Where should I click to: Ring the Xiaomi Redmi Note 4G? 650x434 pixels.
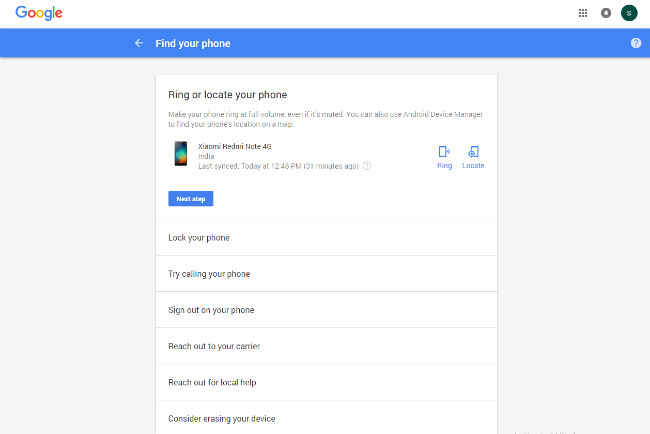coord(444,157)
